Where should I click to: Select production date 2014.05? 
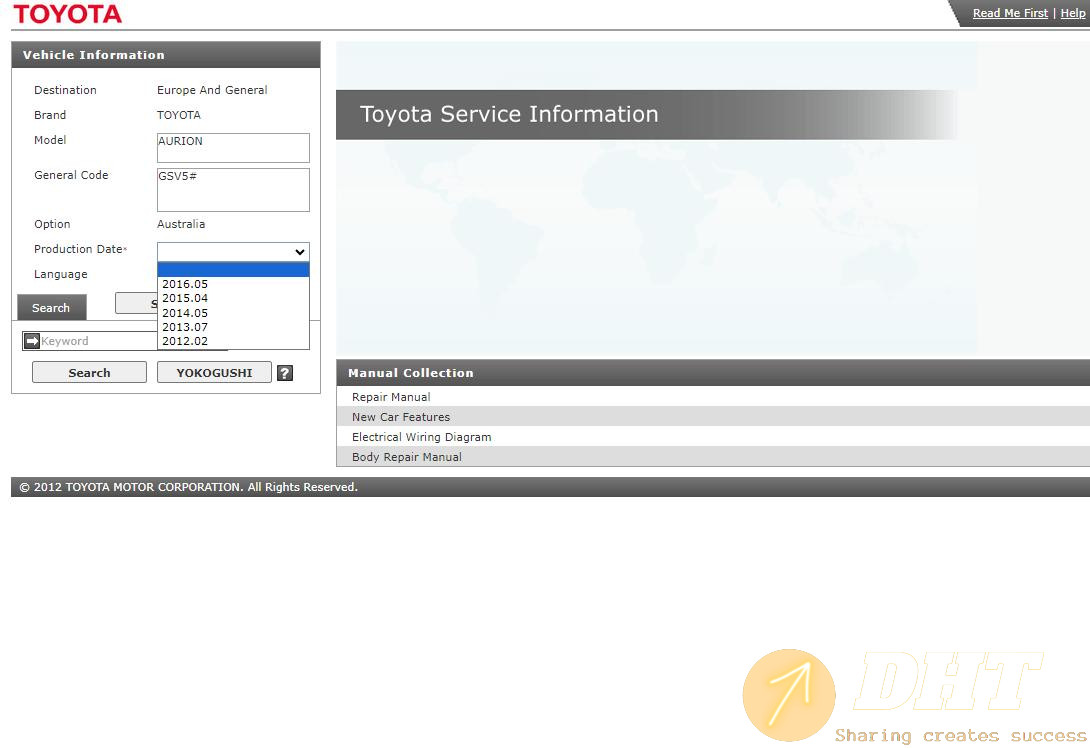click(x=233, y=313)
